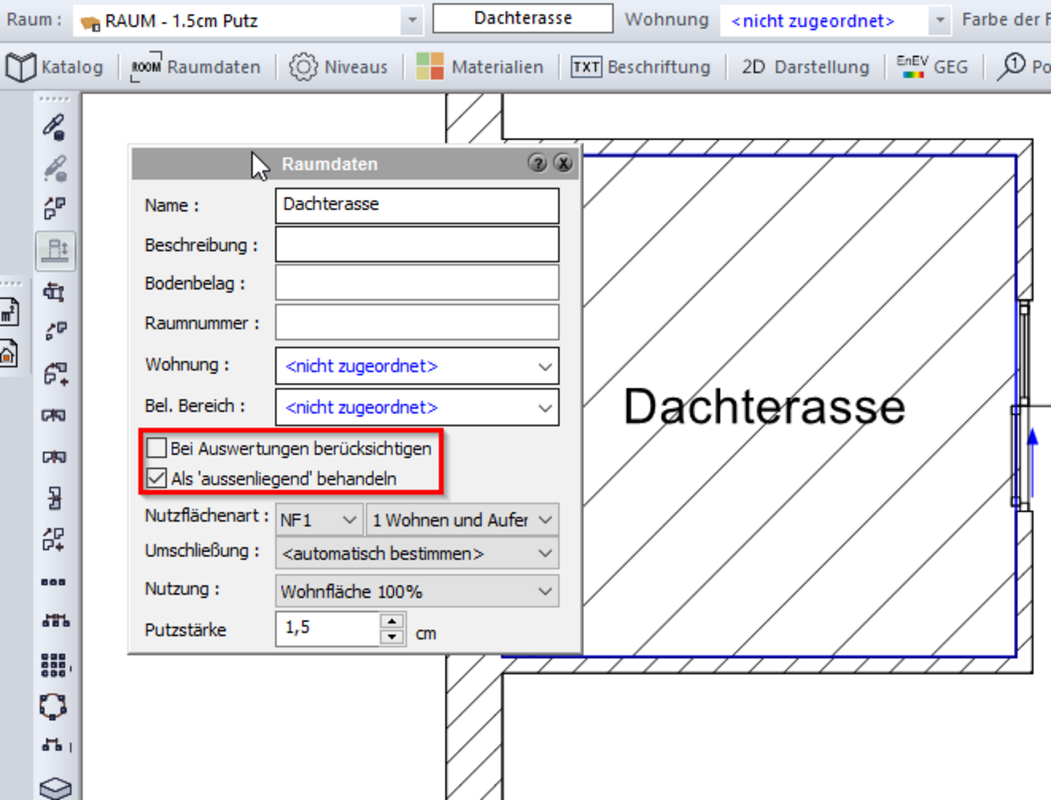Open the Wohnung dropdown in the Raumdaten dialog
This screenshot has height=800, width=1051.
pos(546,366)
